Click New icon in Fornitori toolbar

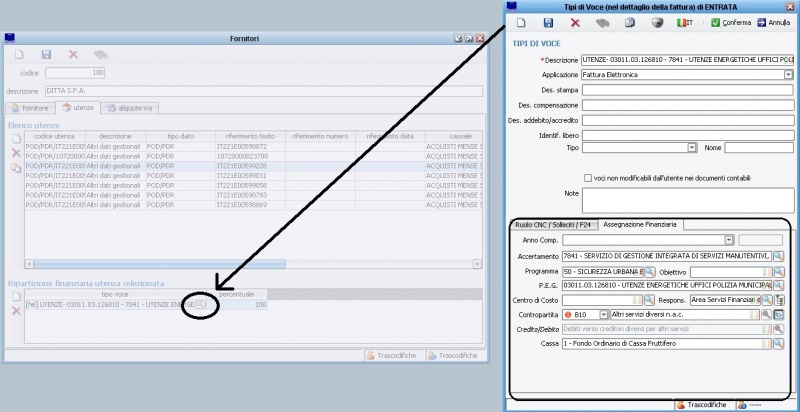[x=19, y=55]
